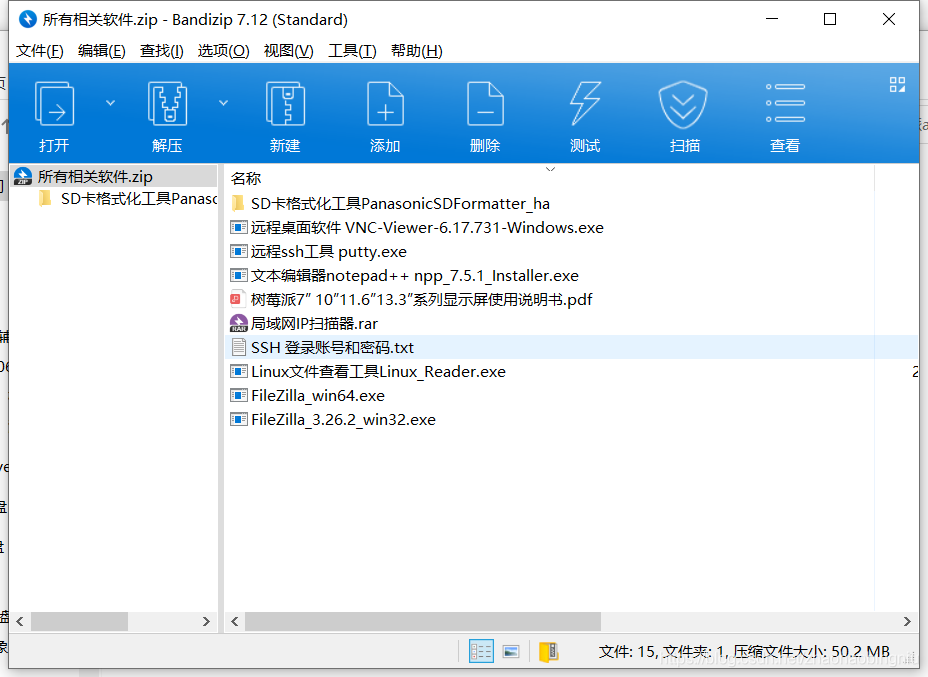
Task: Select 所有相关软件.zip root in tree
Action: [x=115, y=176]
